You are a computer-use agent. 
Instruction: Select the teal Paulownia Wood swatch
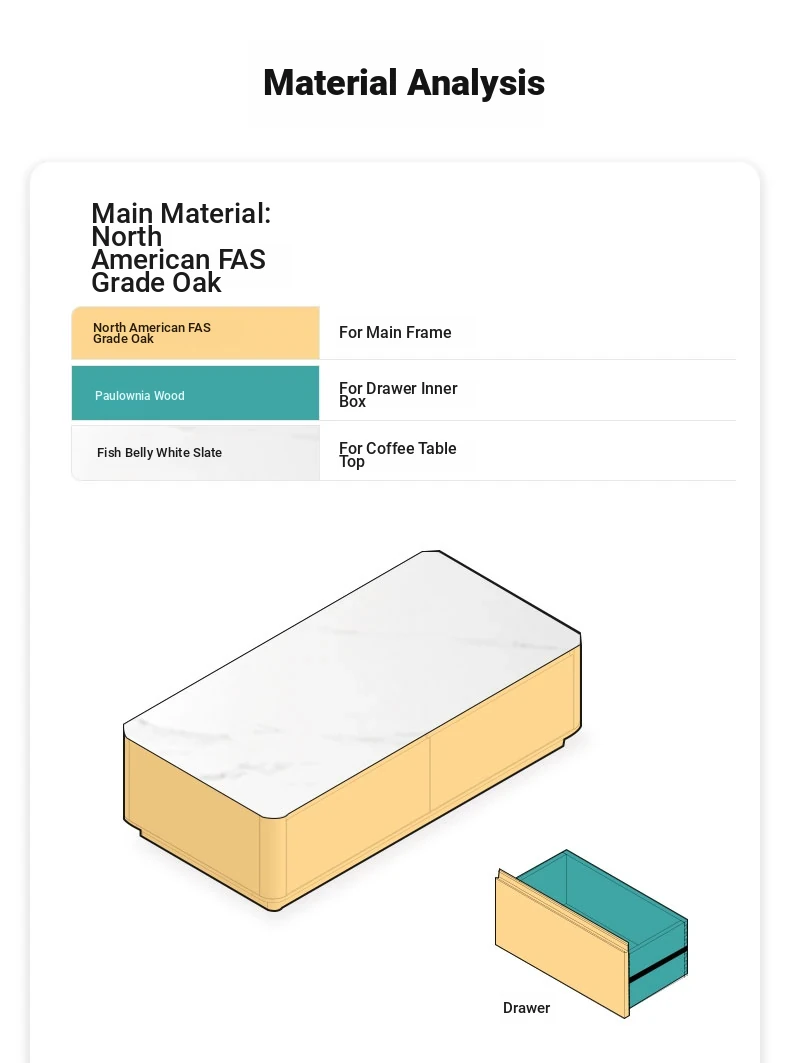(195, 393)
